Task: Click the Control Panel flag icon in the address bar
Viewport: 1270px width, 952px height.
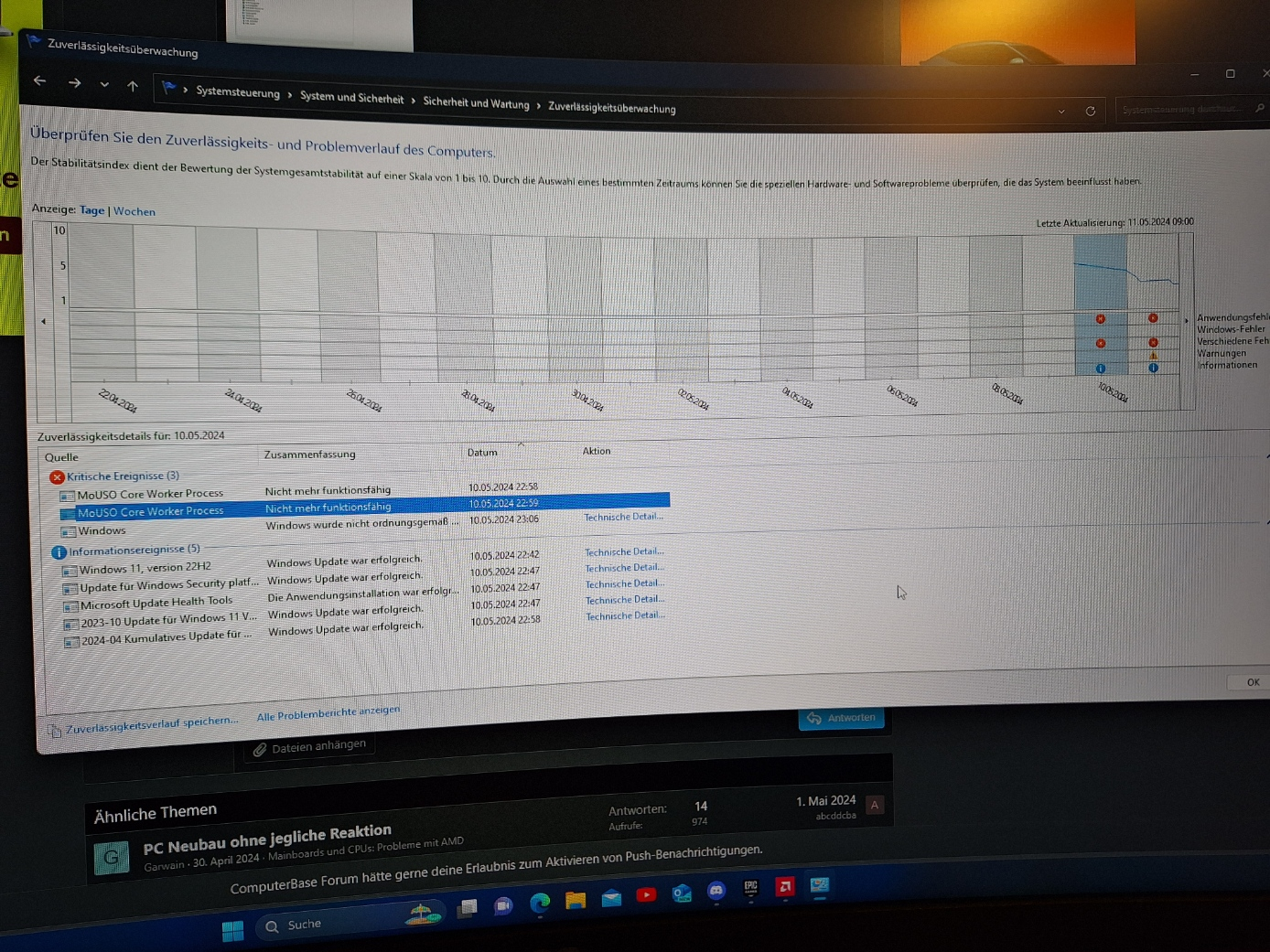Action: point(168,88)
